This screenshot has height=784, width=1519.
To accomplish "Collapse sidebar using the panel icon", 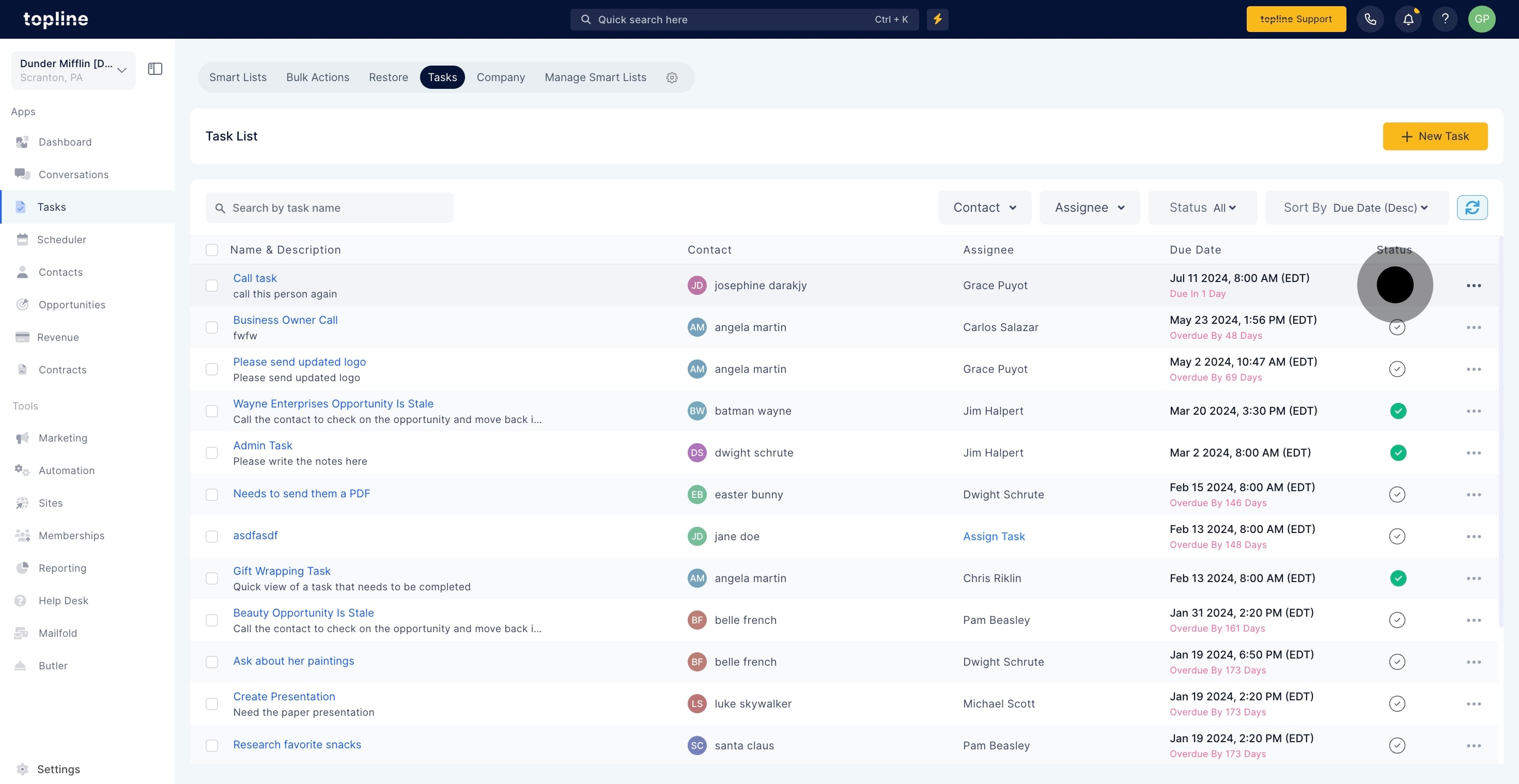I will point(155,69).
